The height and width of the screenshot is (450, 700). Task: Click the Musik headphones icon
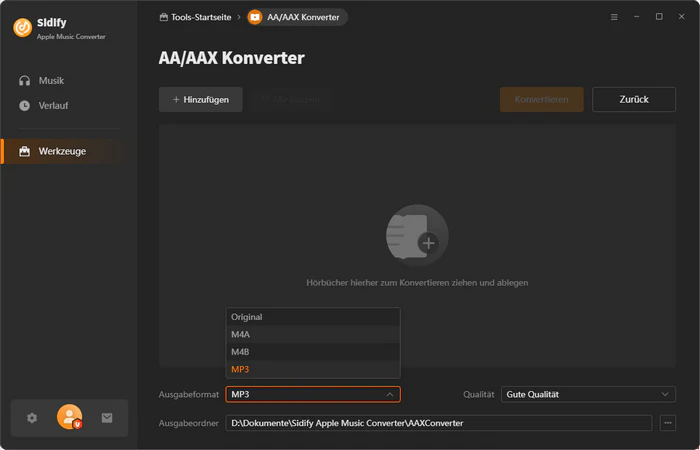click(25, 81)
